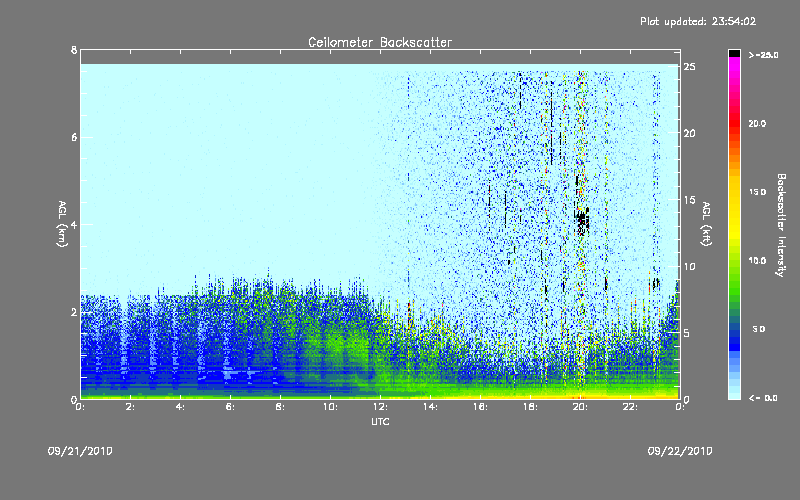
Task: Select the "09/21/2010" start date label
Action: (80, 451)
